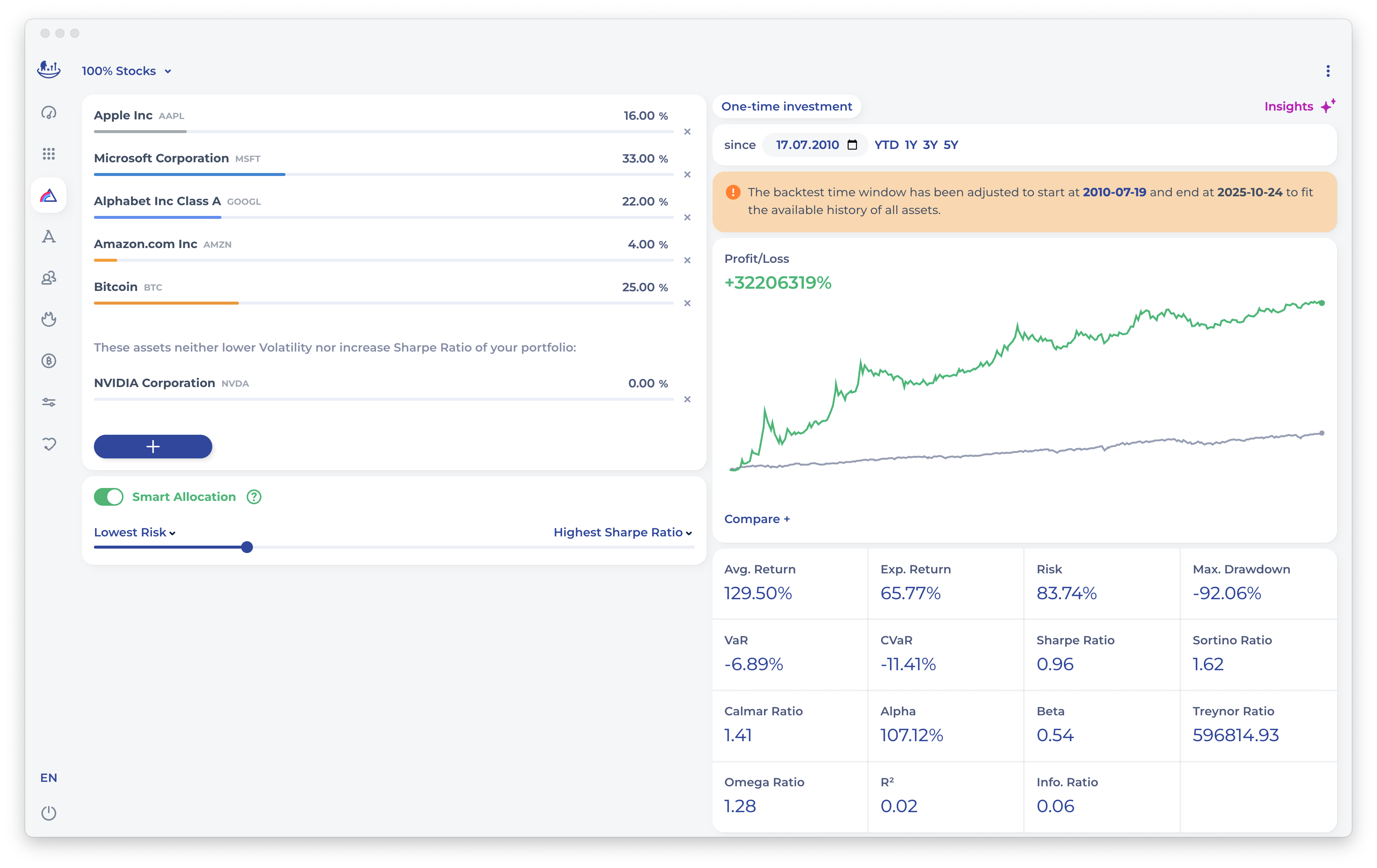Click the Compare + link

(x=757, y=519)
